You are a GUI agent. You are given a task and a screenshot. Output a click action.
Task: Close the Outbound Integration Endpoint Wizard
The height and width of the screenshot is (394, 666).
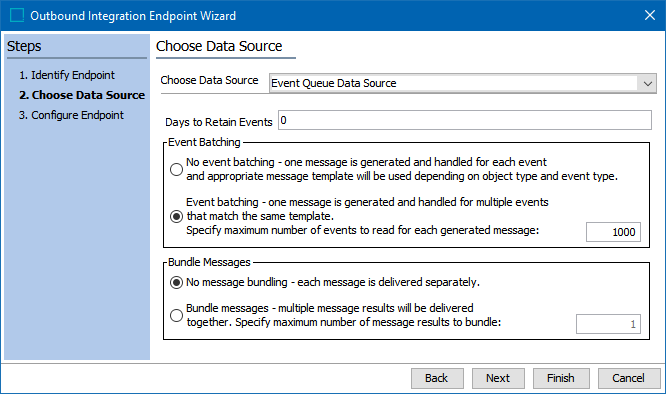(650, 15)
